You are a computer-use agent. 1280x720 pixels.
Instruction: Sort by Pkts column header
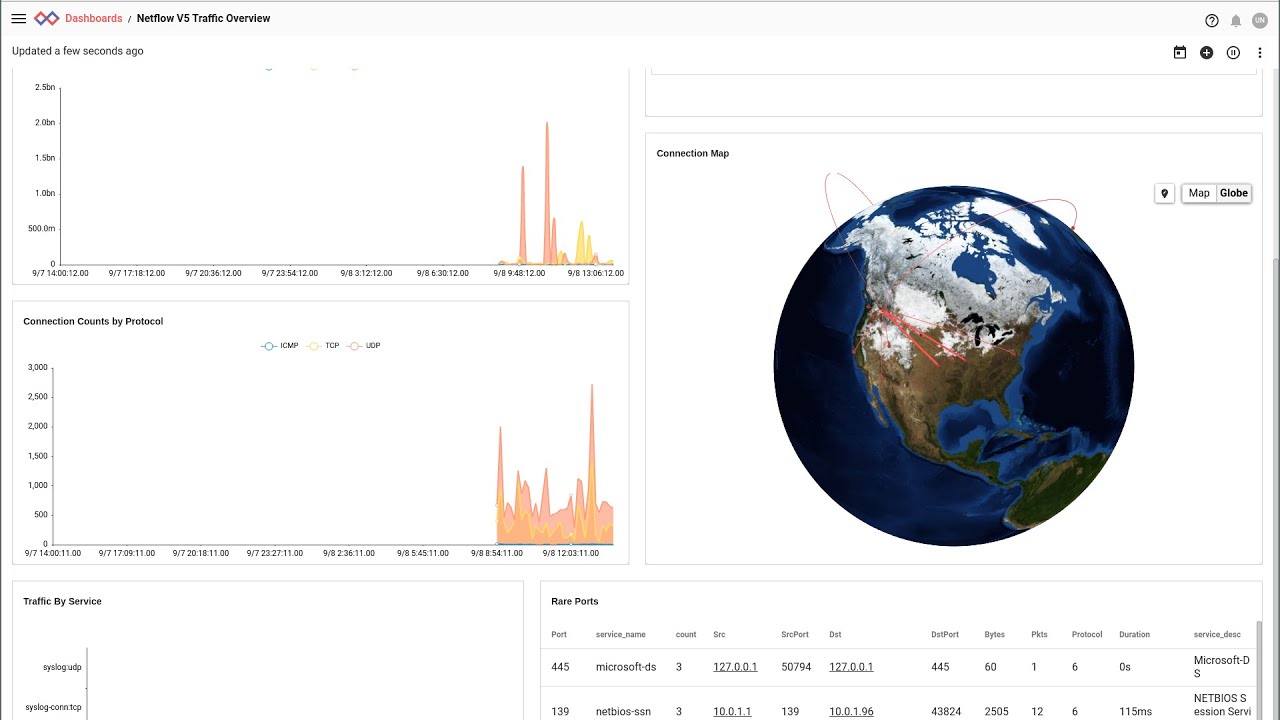pos(1039,634)
